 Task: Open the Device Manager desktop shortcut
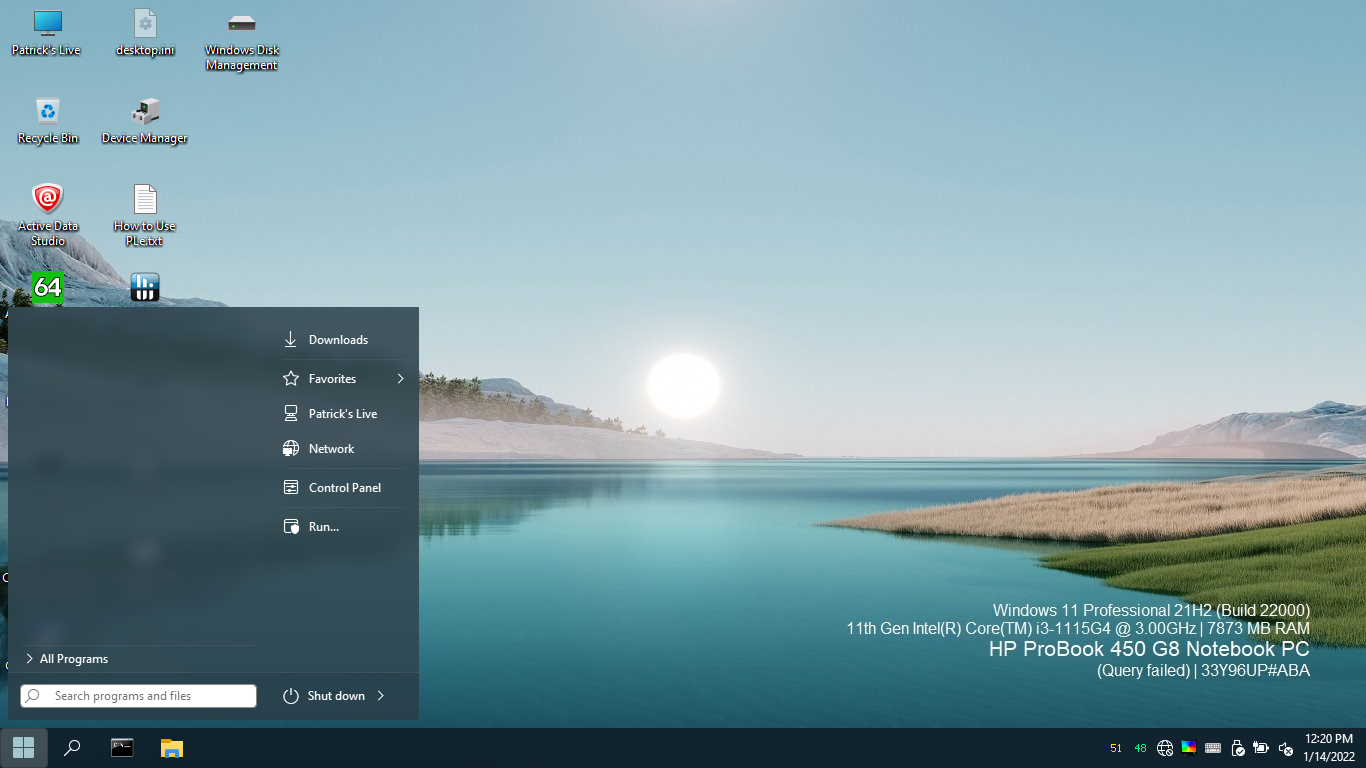[x=145, y=121]
